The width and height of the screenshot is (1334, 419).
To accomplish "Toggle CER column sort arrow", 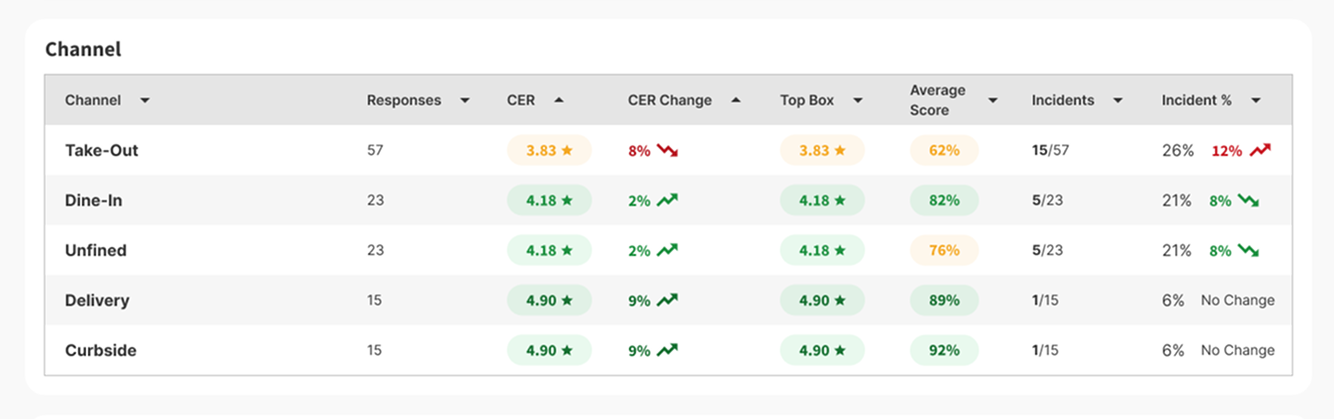I will tap(558, 100).
